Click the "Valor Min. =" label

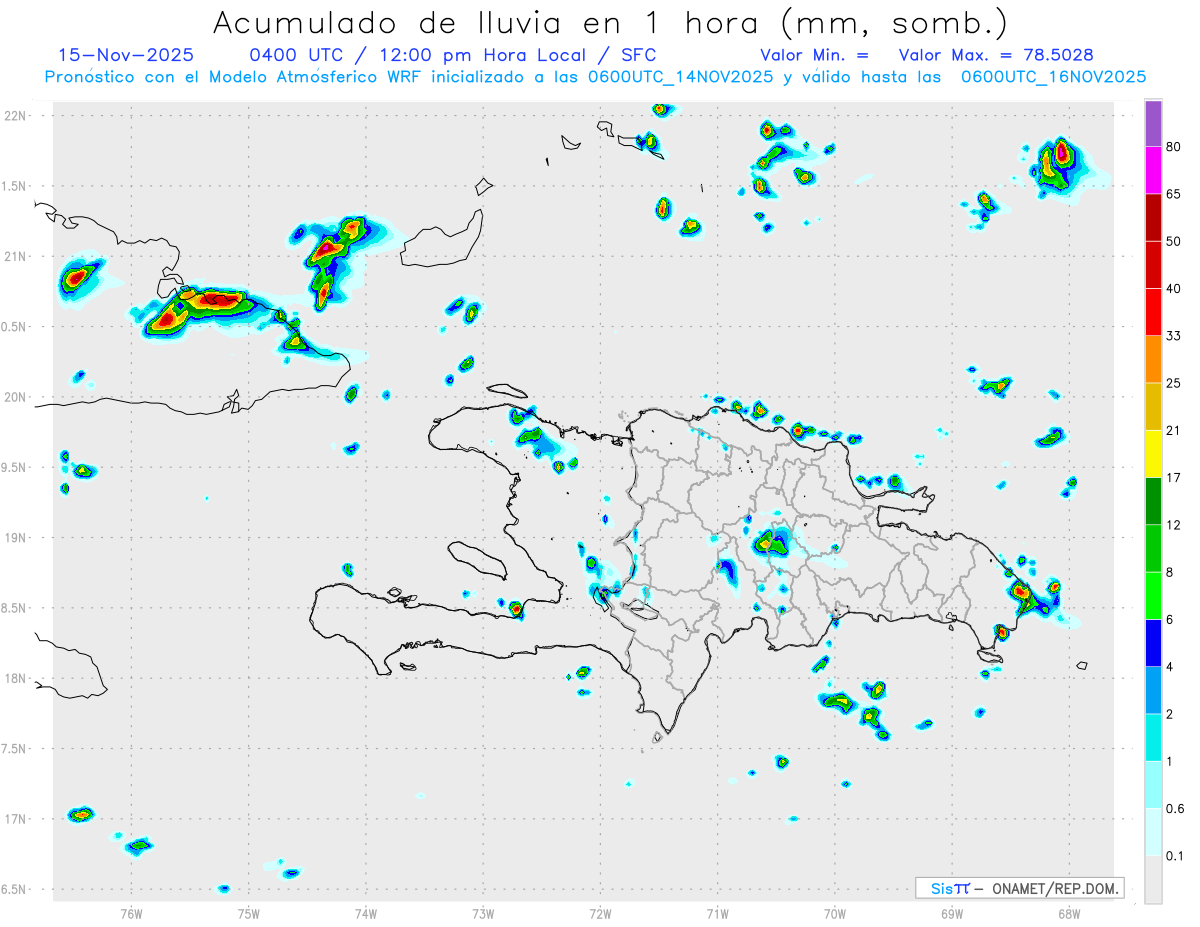(x=814, y=55)
